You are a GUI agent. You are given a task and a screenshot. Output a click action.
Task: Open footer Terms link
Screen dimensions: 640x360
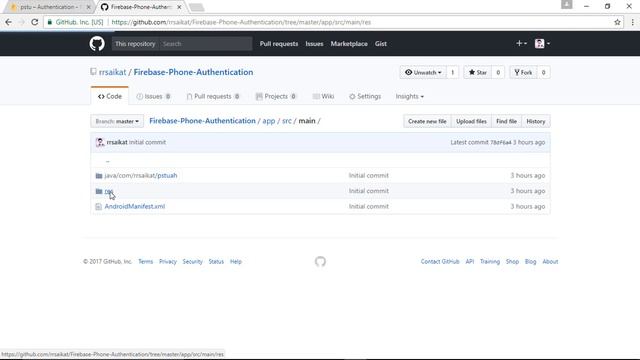pos(145,262)
